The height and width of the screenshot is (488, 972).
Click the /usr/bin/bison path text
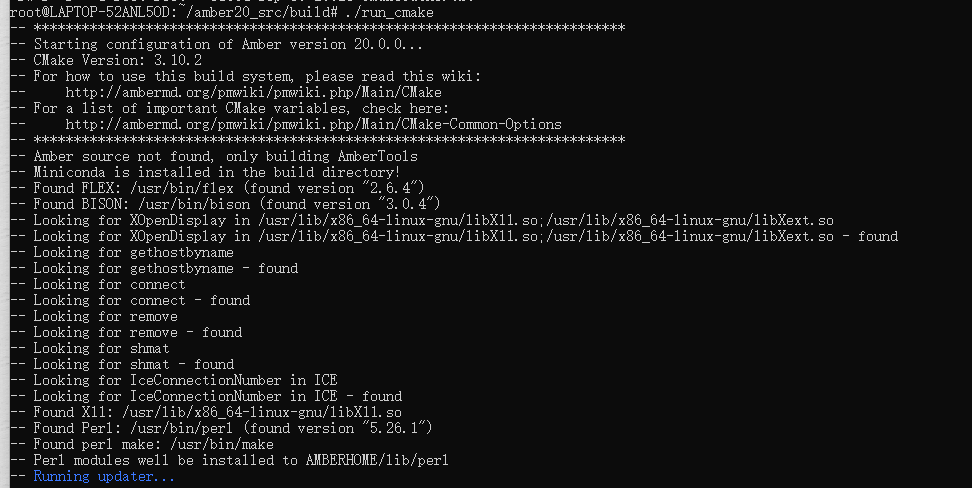(172, 204)
